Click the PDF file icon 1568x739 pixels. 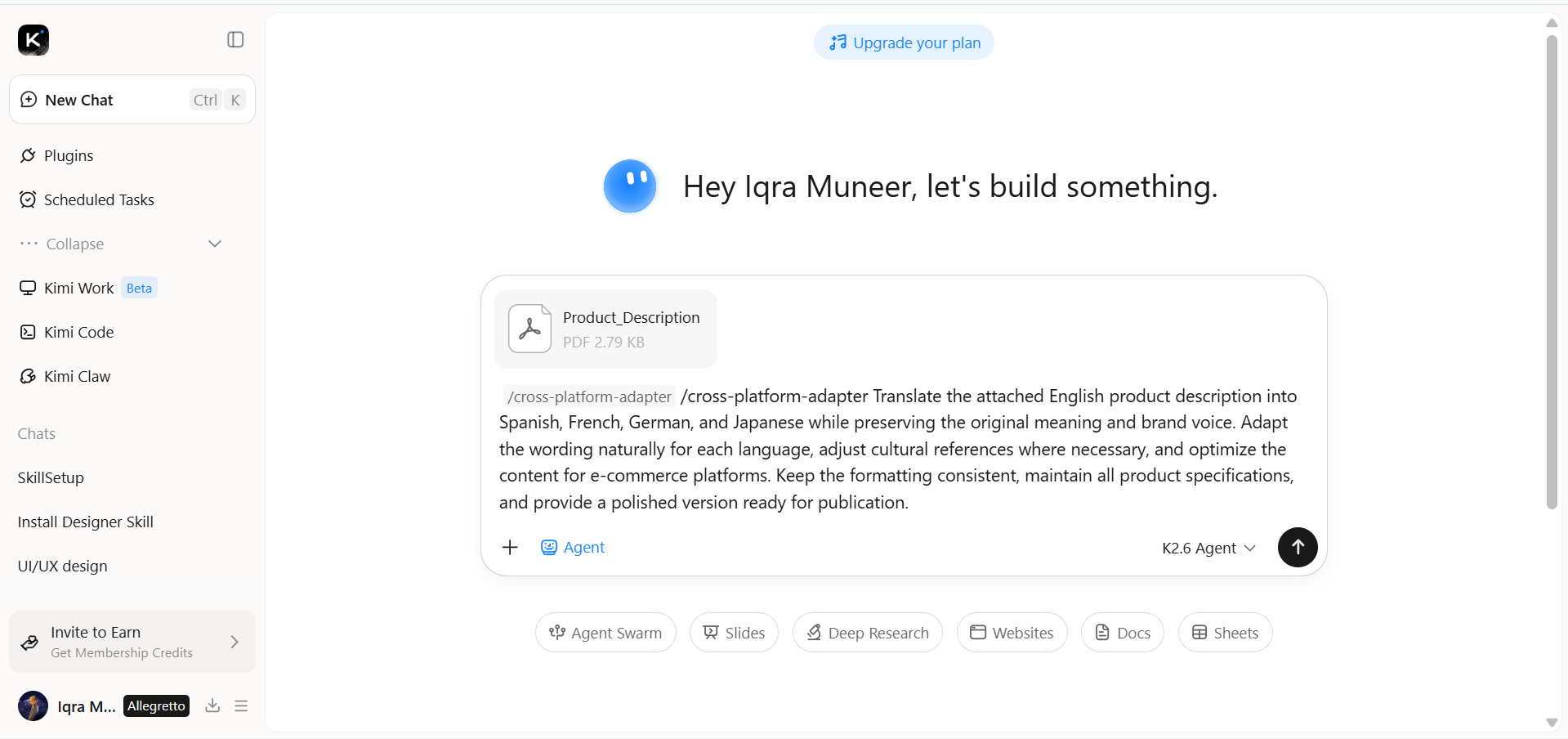[x=529, y=329]
